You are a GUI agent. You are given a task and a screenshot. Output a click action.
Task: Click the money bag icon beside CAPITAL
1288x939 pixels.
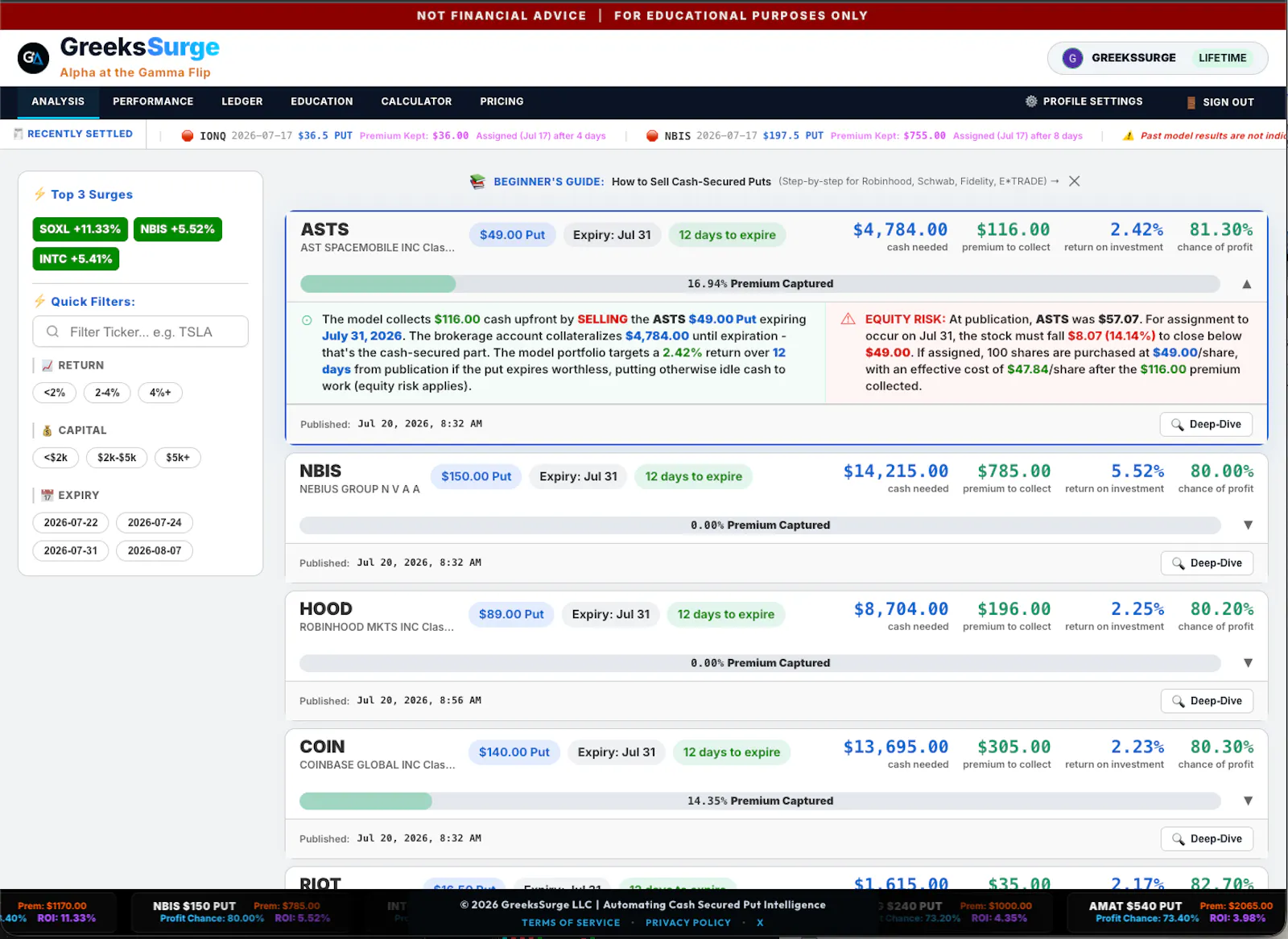47,430
